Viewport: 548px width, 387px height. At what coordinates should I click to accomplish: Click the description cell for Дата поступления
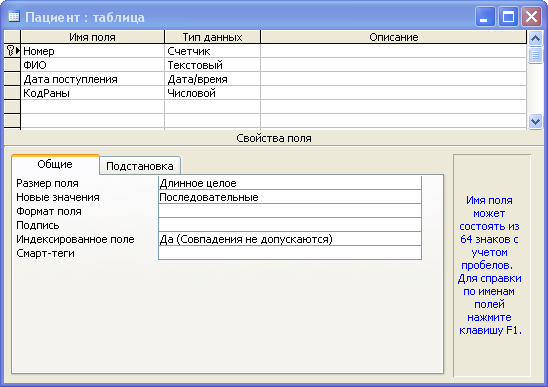coord(394,79)
